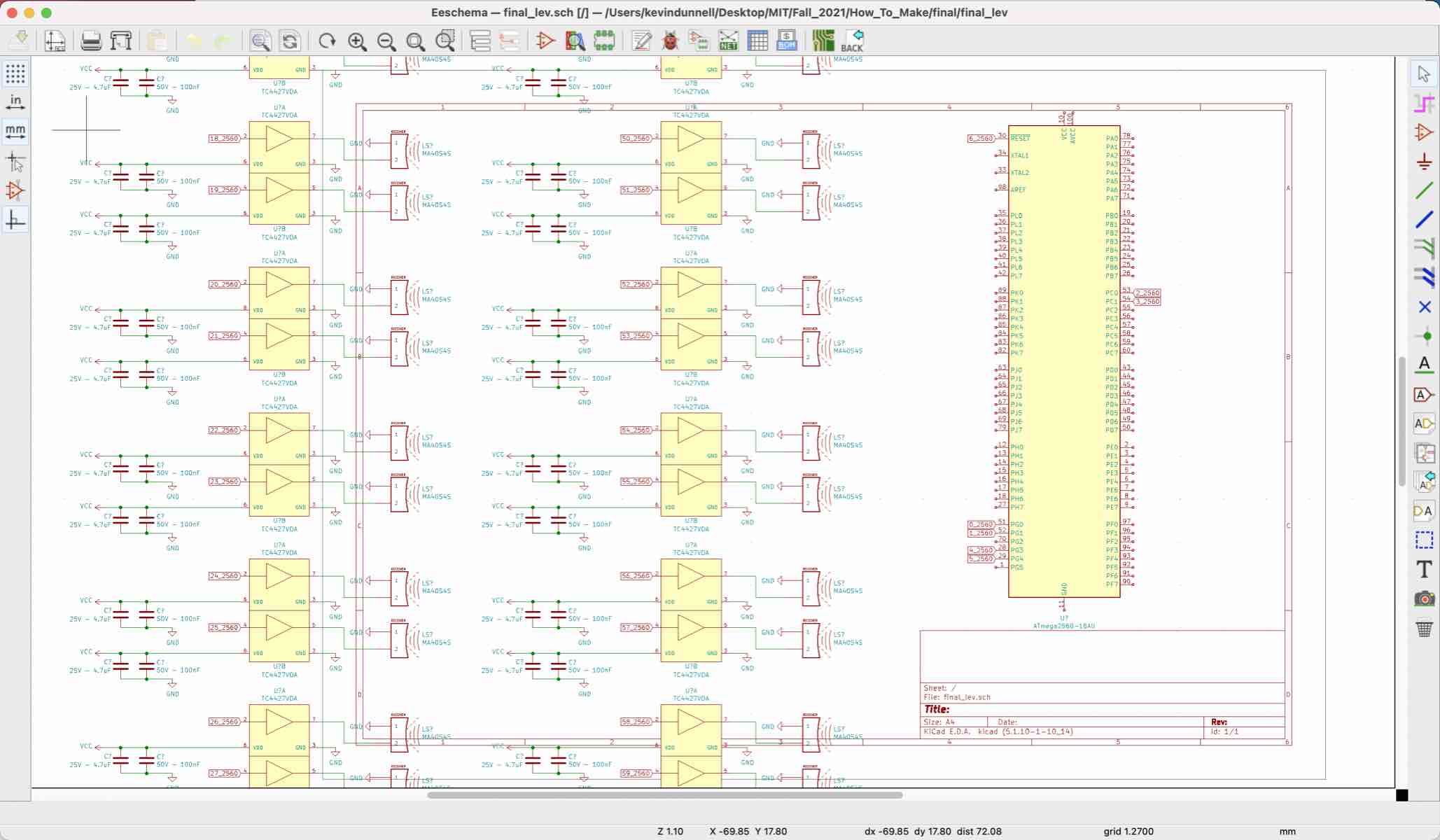Open the Generate Netlist dialog
Image resolution: width=1440 pixels, height=840 pixels.
point(728,41)
